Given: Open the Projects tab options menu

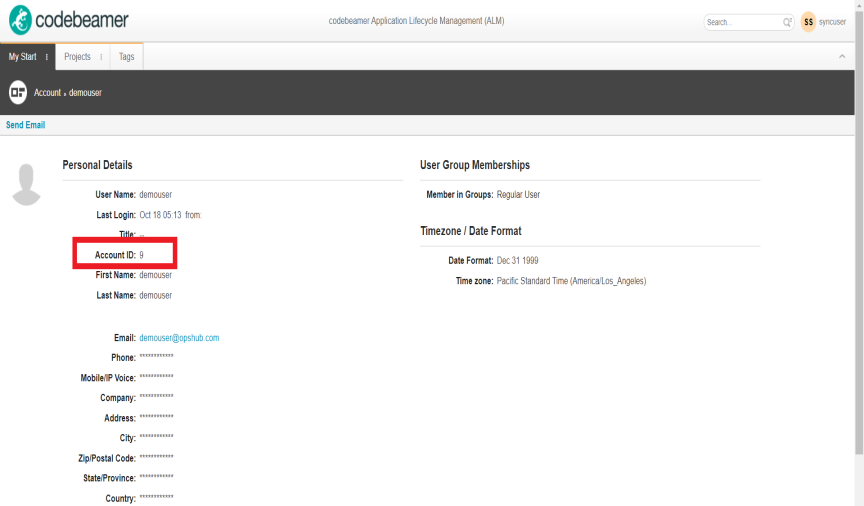Looking at the screenshot, I should [x=101, y=57].
